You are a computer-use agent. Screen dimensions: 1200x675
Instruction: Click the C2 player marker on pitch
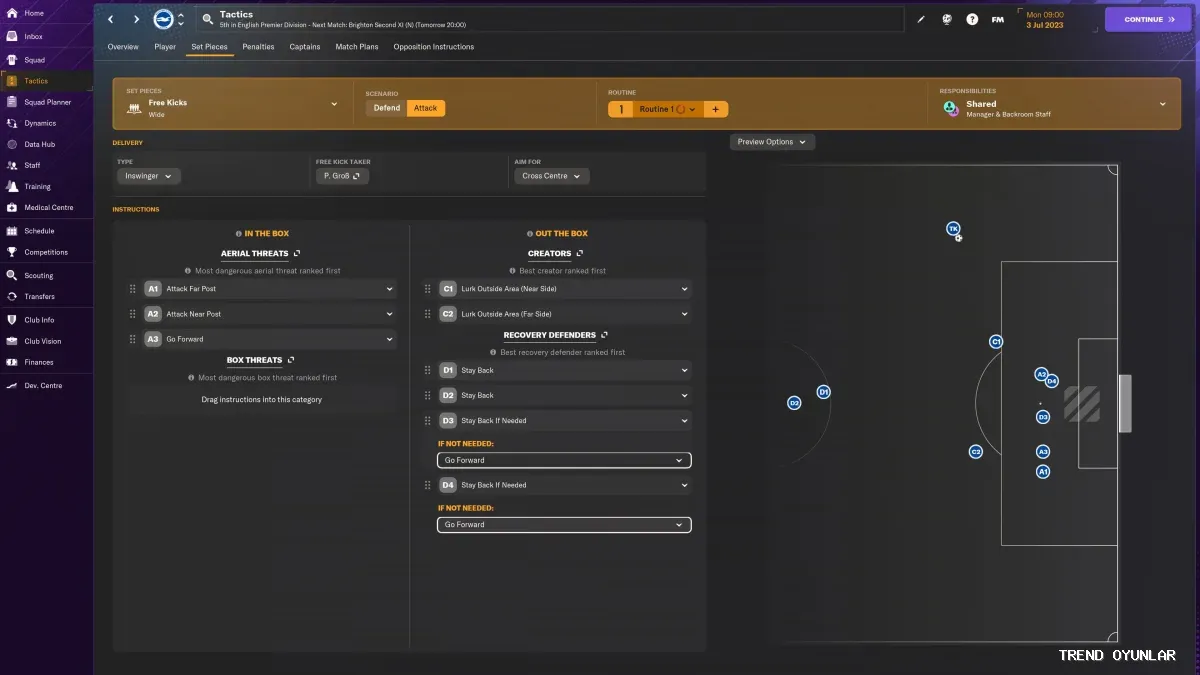pos(976,452)
